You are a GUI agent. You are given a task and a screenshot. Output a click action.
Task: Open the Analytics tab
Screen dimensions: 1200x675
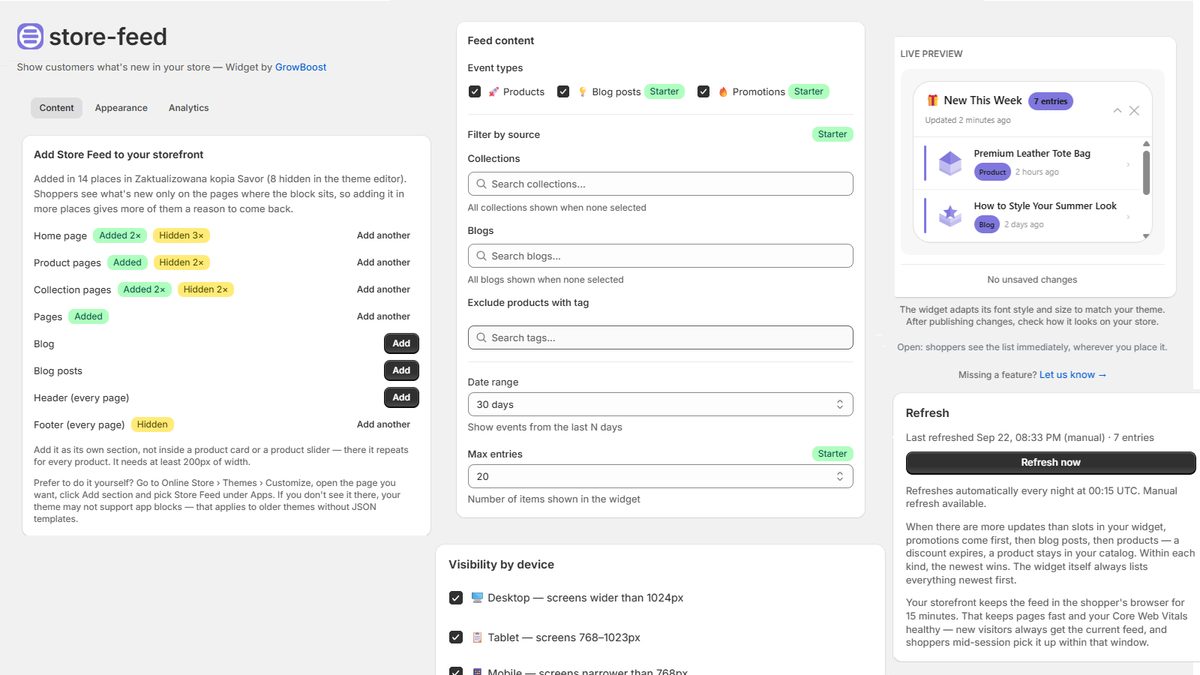[x=188, y=108]
